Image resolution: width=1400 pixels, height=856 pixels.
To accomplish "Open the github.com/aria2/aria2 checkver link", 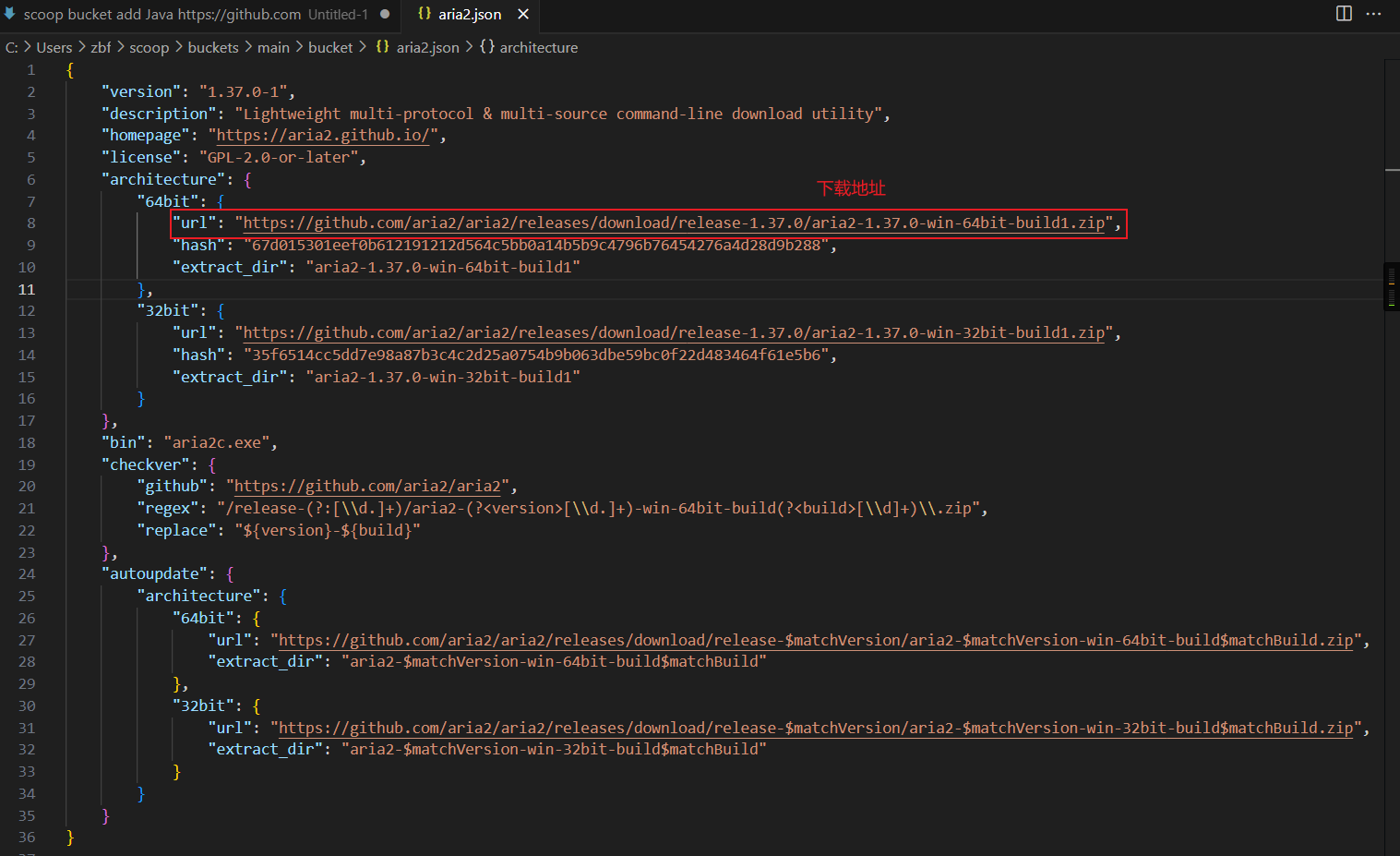I will pyautogui.click(x=367, y=486).
